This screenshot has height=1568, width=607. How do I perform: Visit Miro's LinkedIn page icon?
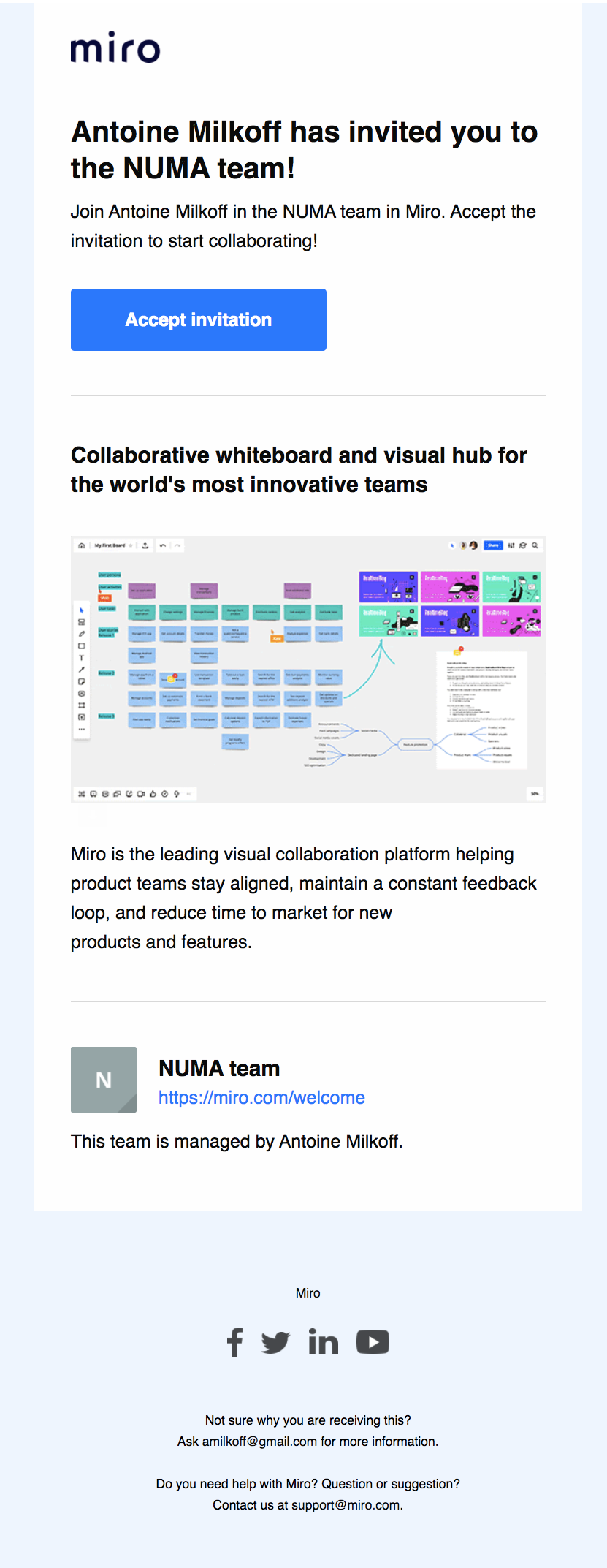pyautogui.click(x=323, y=1341)
